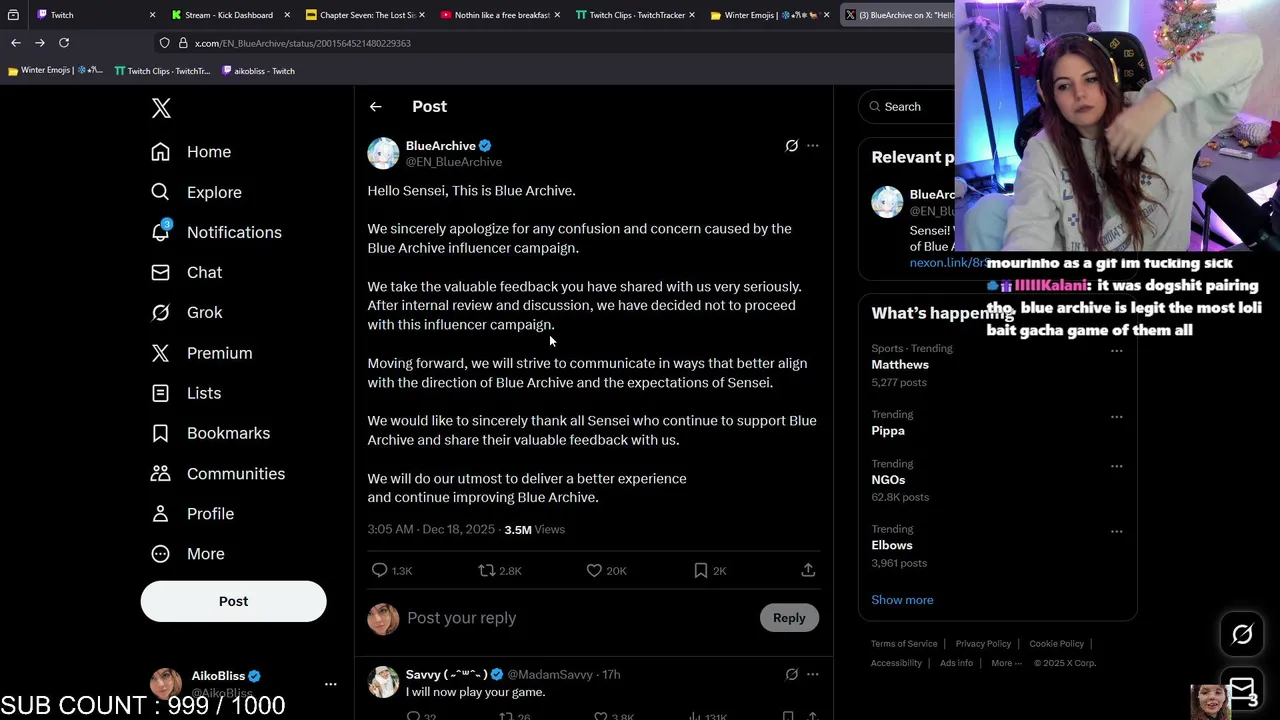The height and width of the screenshot is (720, 1280).
Task: Click the Lists icon
Action: click(160, 393)
